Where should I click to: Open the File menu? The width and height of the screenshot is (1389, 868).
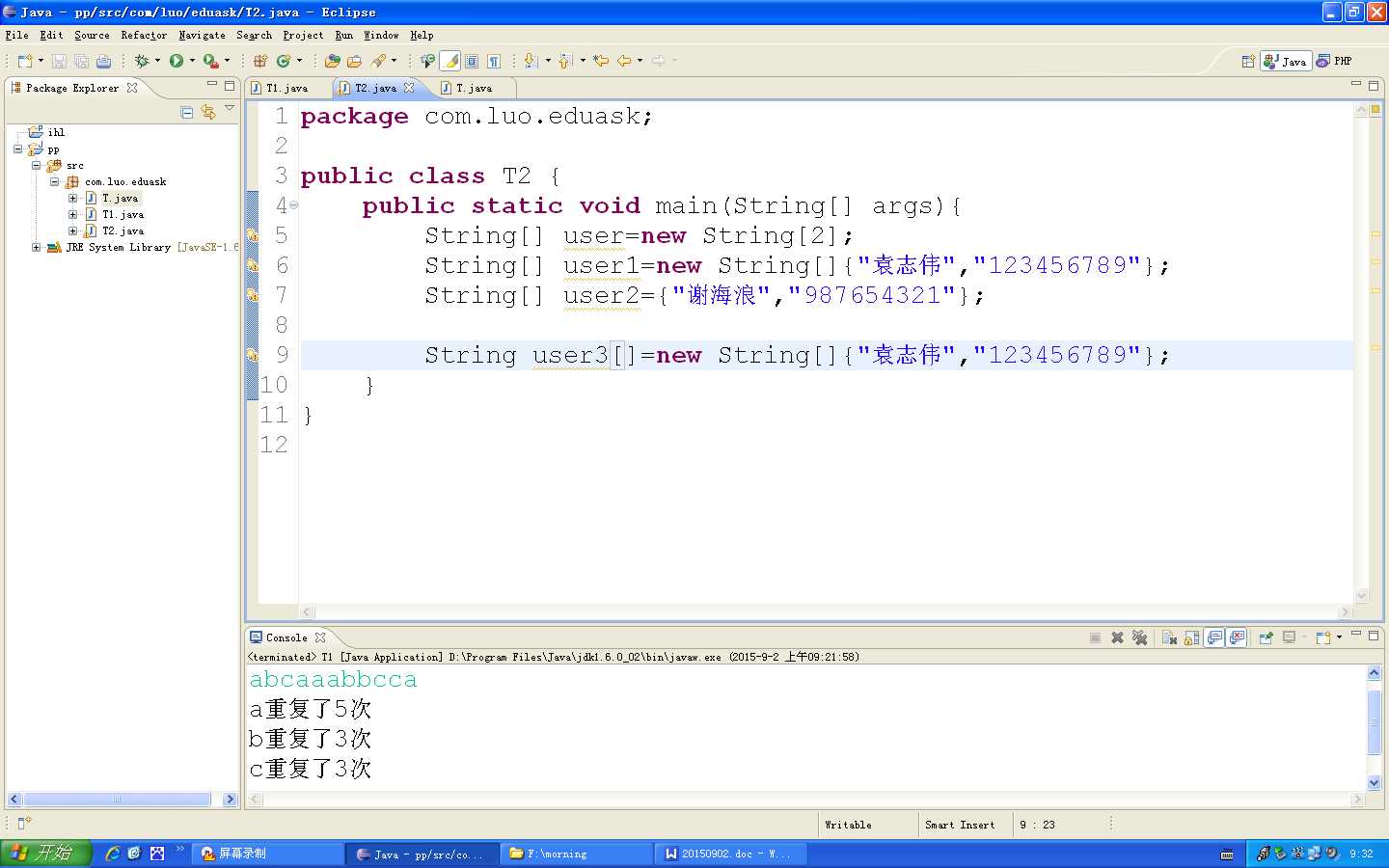point(16,35)
